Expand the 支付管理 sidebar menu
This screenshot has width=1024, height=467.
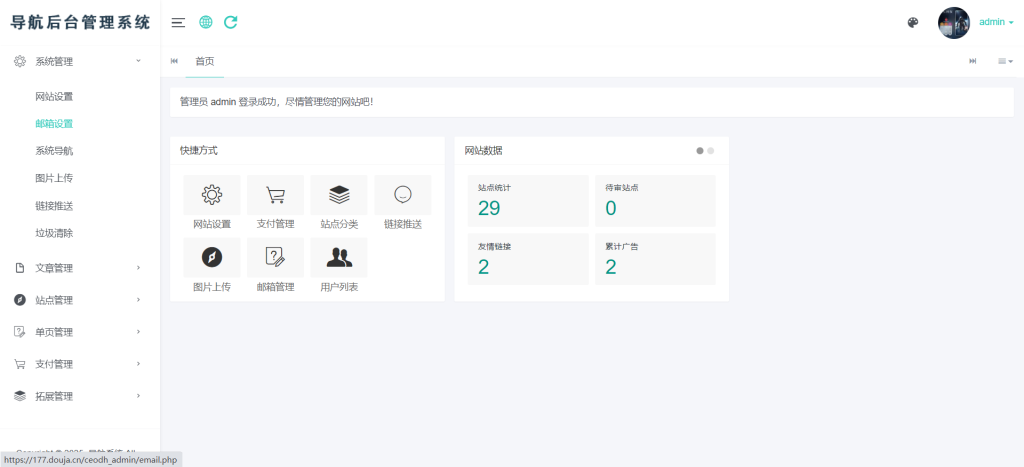pyautogui.click(x=80, y=364)
